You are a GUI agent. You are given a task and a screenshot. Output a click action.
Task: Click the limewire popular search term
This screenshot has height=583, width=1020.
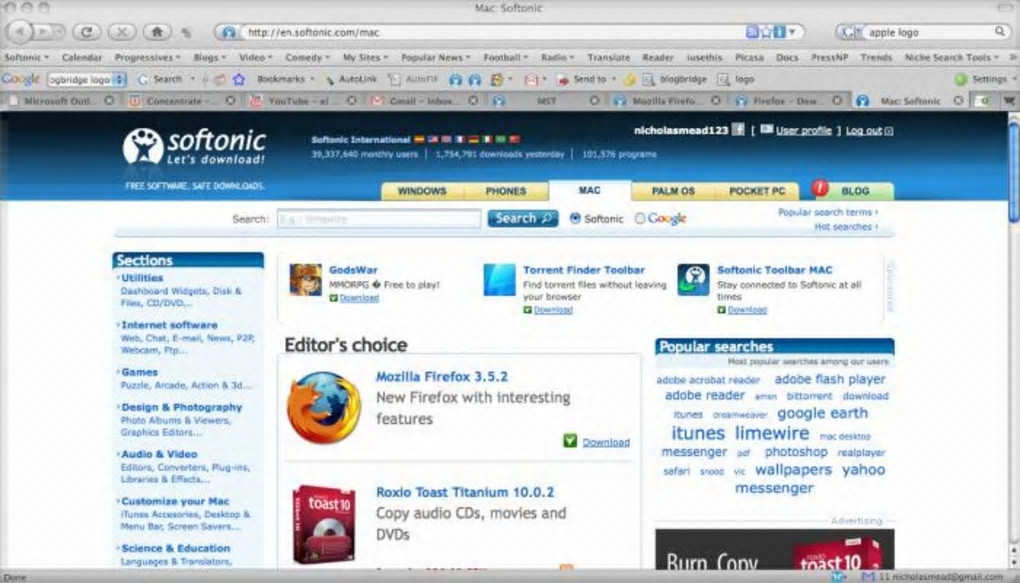(x=772, y=433)
